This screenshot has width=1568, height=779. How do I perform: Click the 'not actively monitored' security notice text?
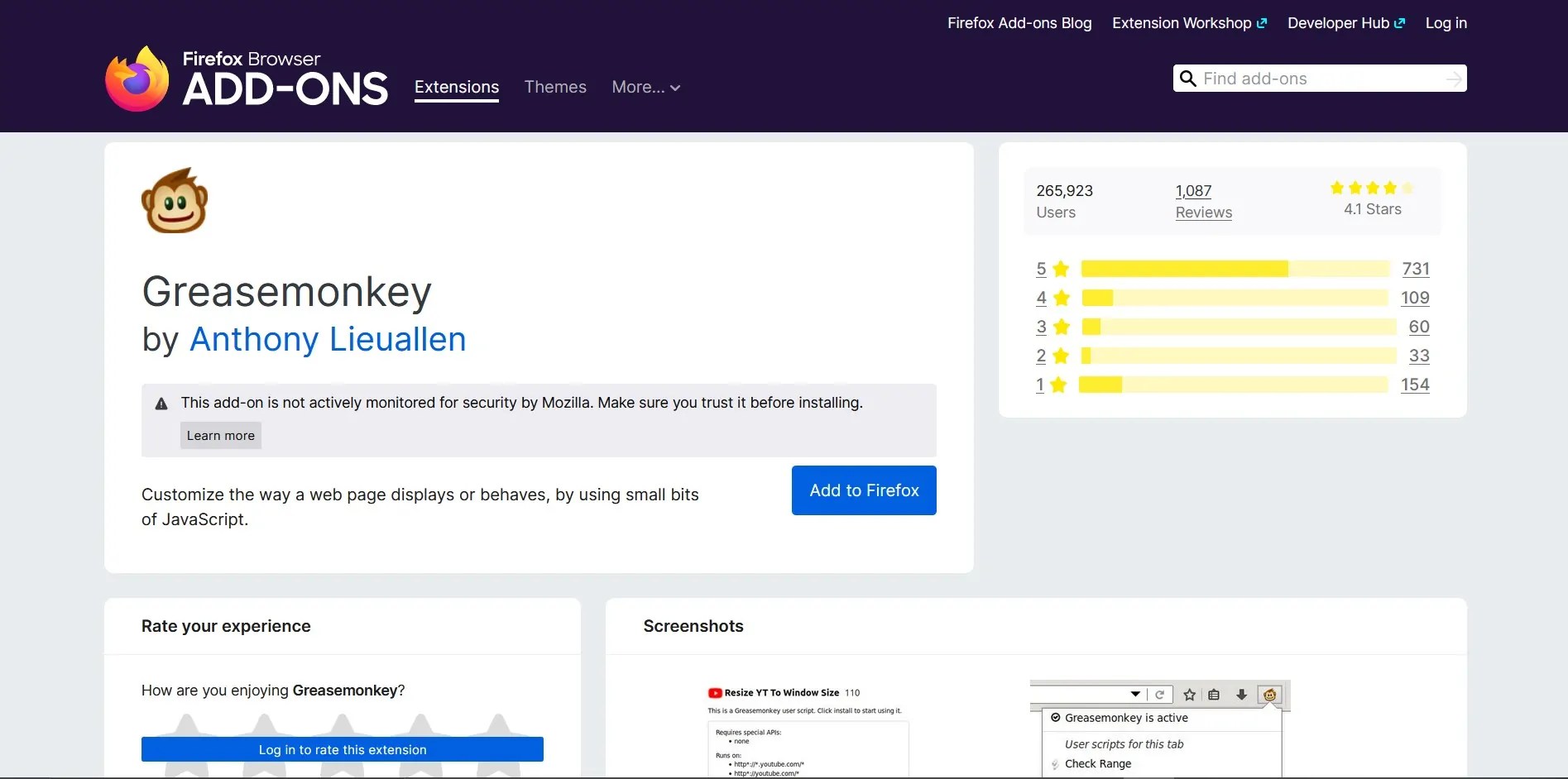coord(522,403)
